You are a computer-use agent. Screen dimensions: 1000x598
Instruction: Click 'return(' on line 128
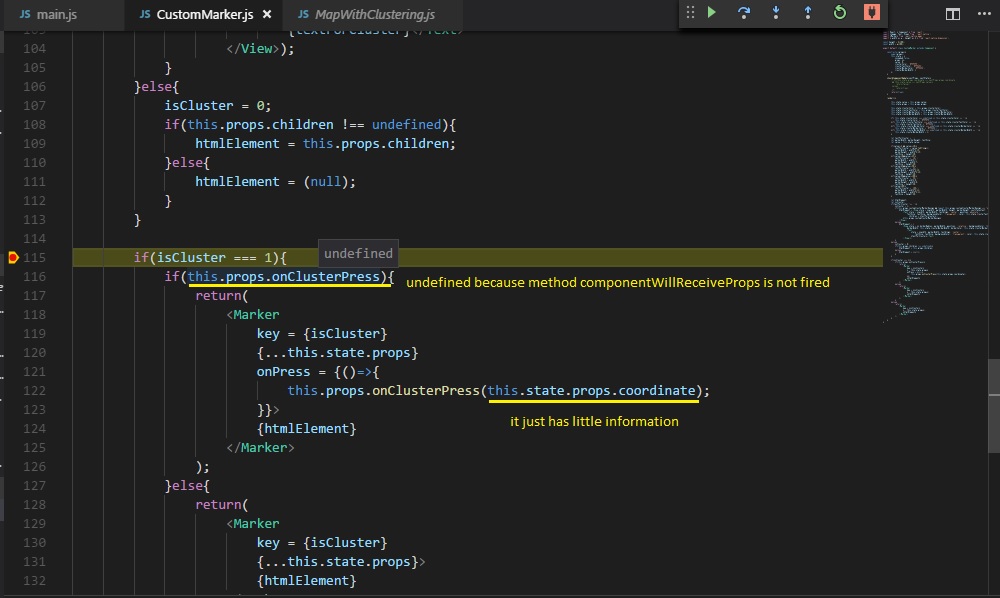click(222, 504)
